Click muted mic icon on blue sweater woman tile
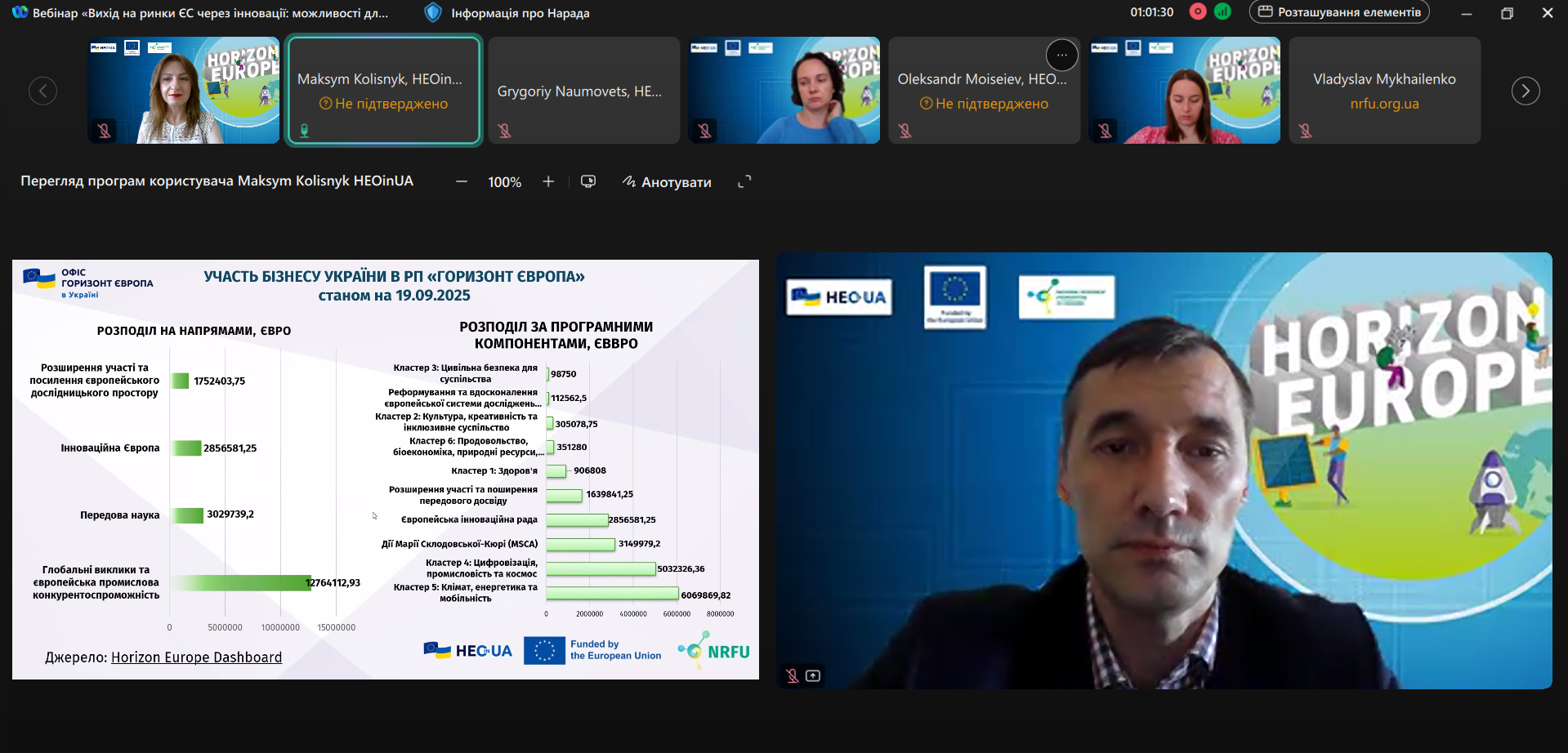This screenshot has width=1568, height=753. 704,131
